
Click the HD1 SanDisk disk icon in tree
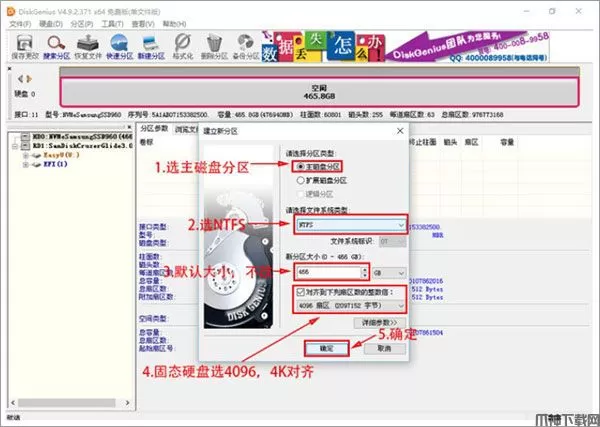(25, 146)
